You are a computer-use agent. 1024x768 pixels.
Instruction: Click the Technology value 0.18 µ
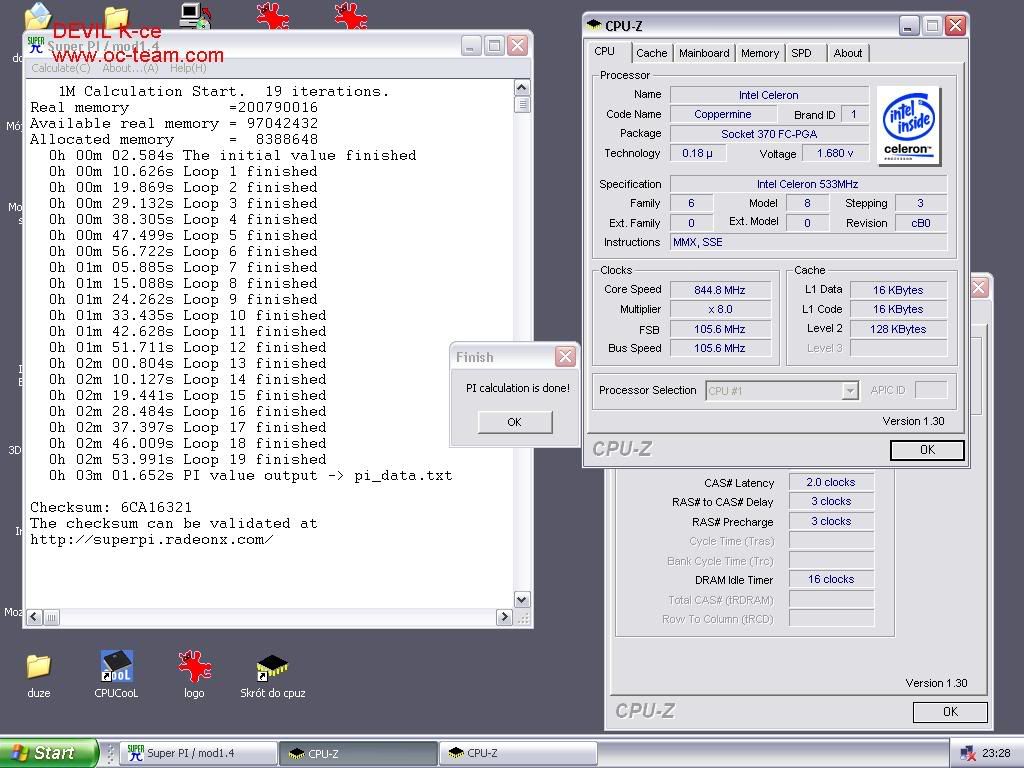coord(697,153)
